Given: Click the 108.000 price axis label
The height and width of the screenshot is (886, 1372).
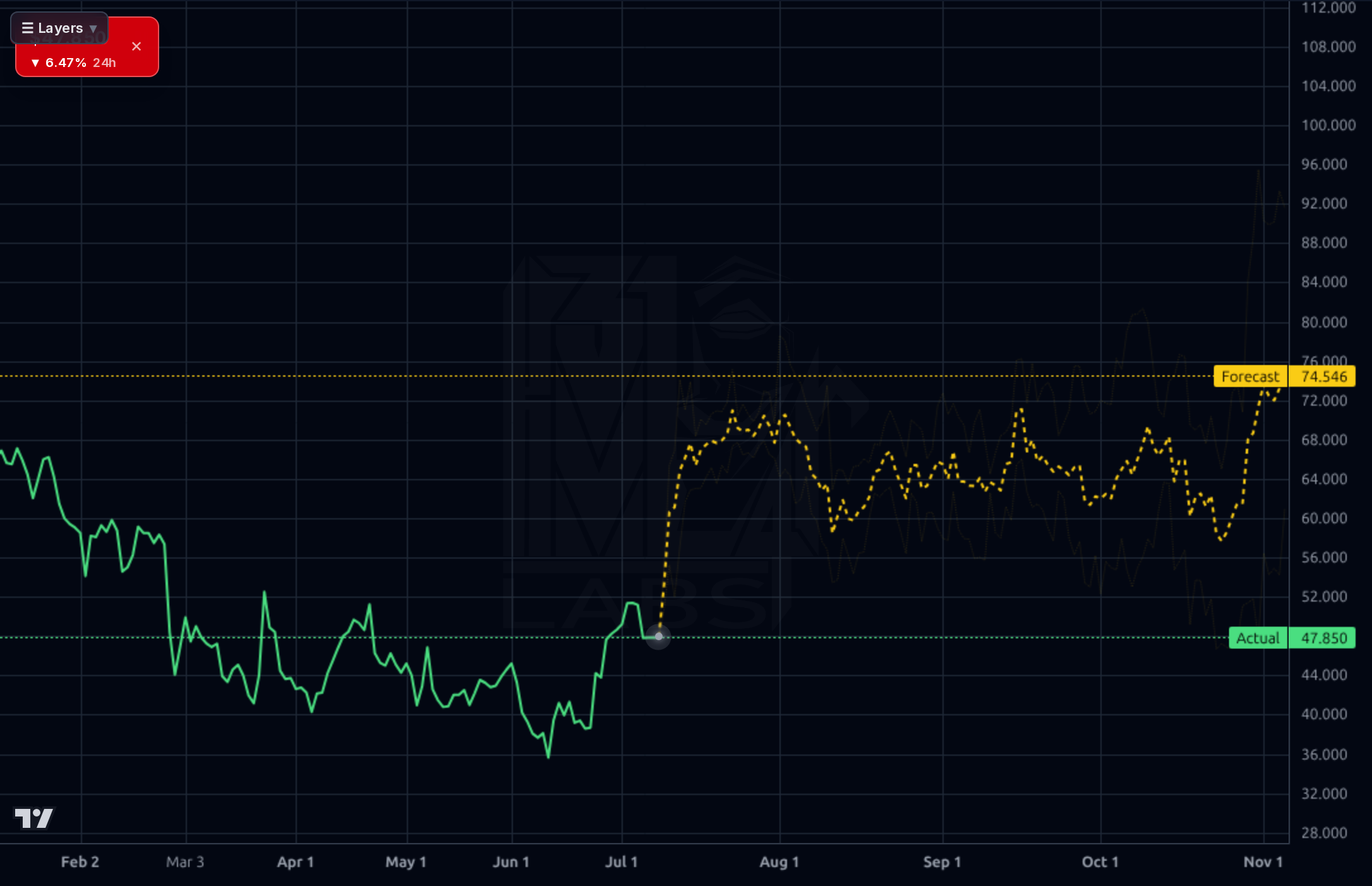Looking at the screenshot, I should point(1328,47).
